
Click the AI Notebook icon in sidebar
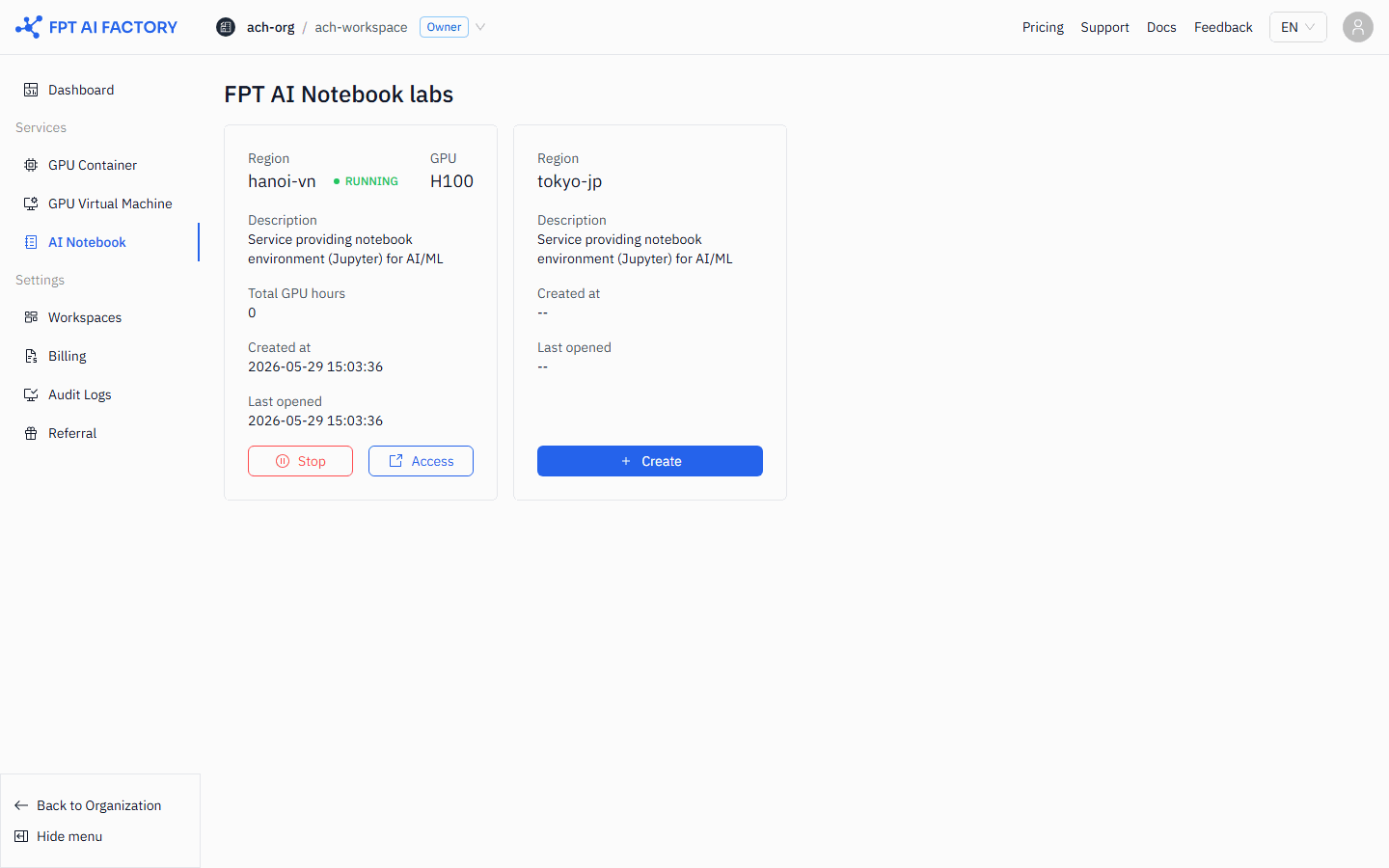click(31, 242)
